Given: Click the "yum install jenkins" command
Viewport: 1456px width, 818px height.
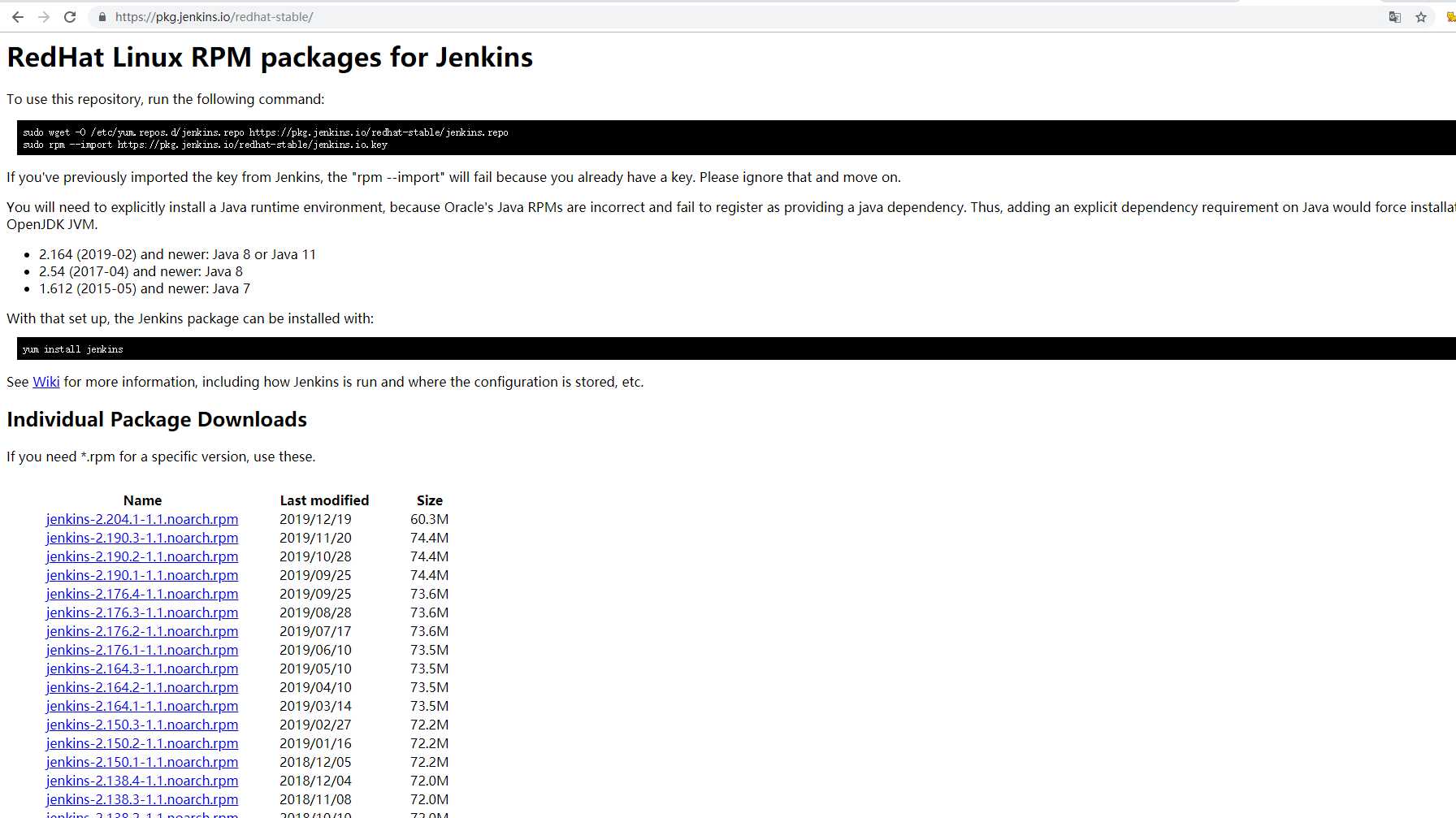Looking at the screenshot, I should coord(73,349).
